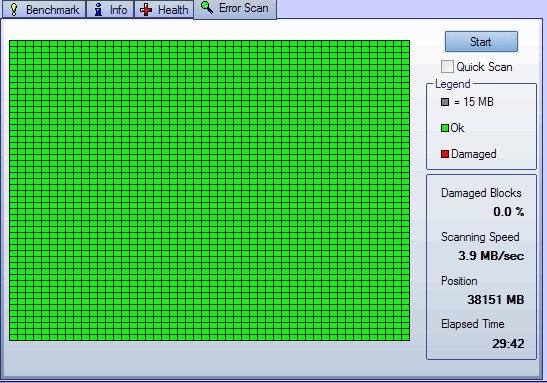Click the Quick Scan label text
Viewport: 547px width, 383px height.
(x=484, y=67)
